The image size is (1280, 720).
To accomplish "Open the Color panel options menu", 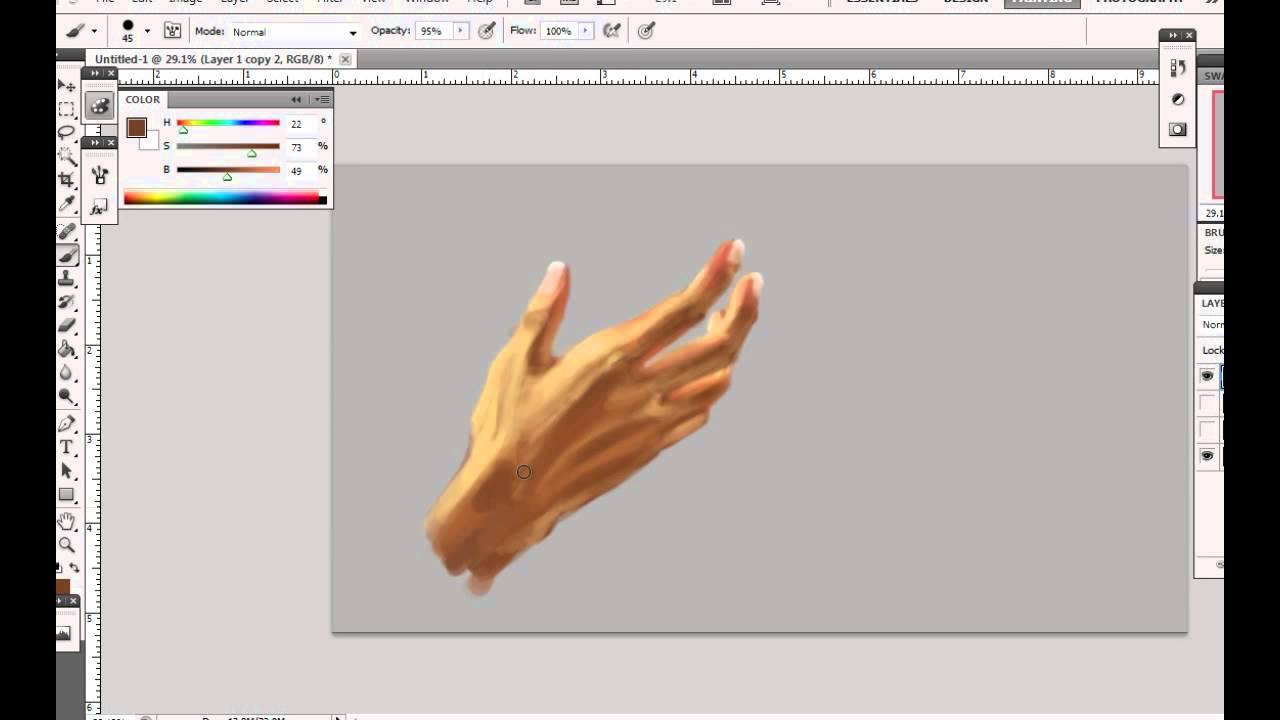I will point(322,100).
